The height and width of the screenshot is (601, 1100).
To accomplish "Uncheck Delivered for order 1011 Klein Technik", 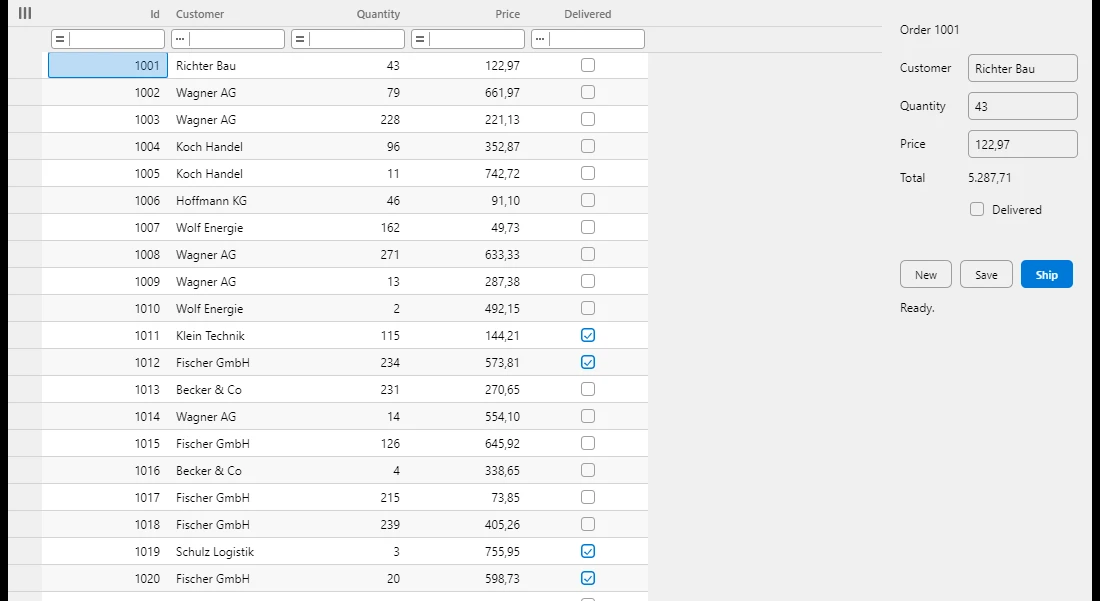I will point(588,335).
